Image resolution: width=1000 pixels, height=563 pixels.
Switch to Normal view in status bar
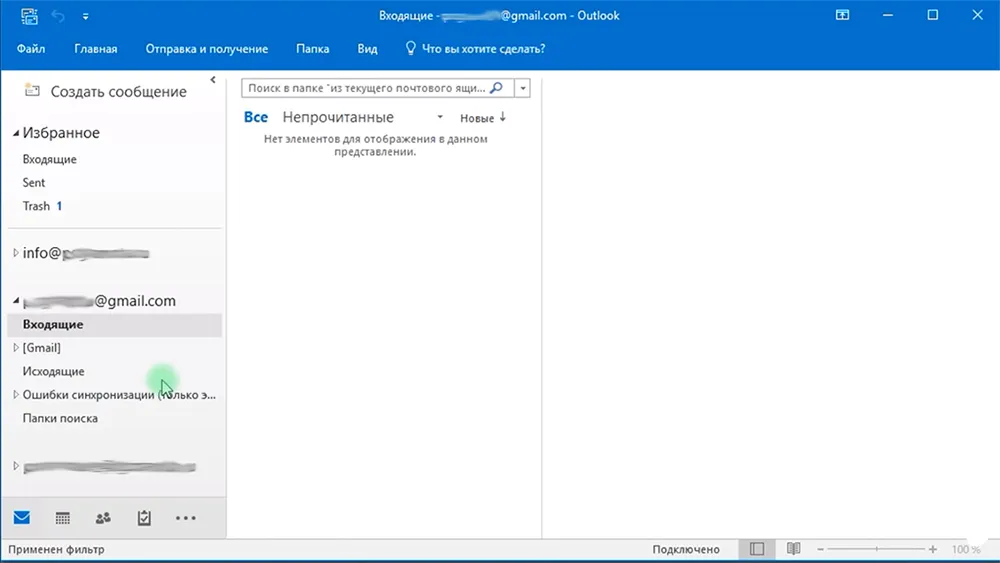coord(757,549)
